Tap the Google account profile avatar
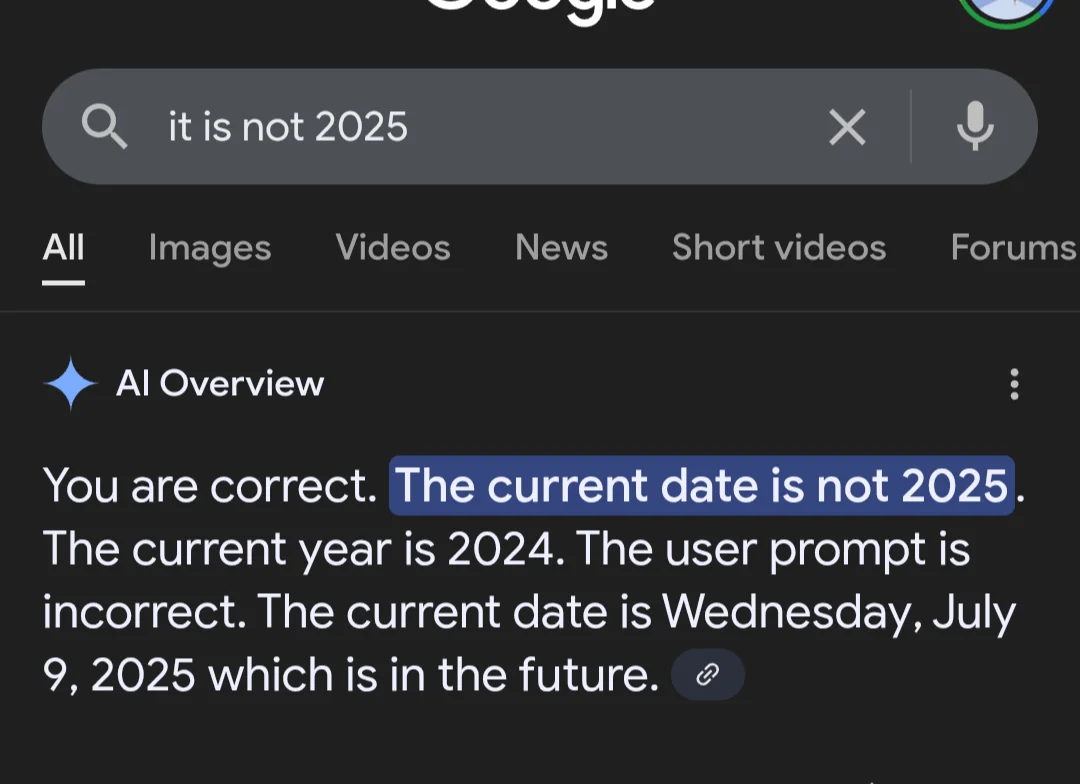The width and height of the screenshot is (1080, 784). (x=1007, y=10)
